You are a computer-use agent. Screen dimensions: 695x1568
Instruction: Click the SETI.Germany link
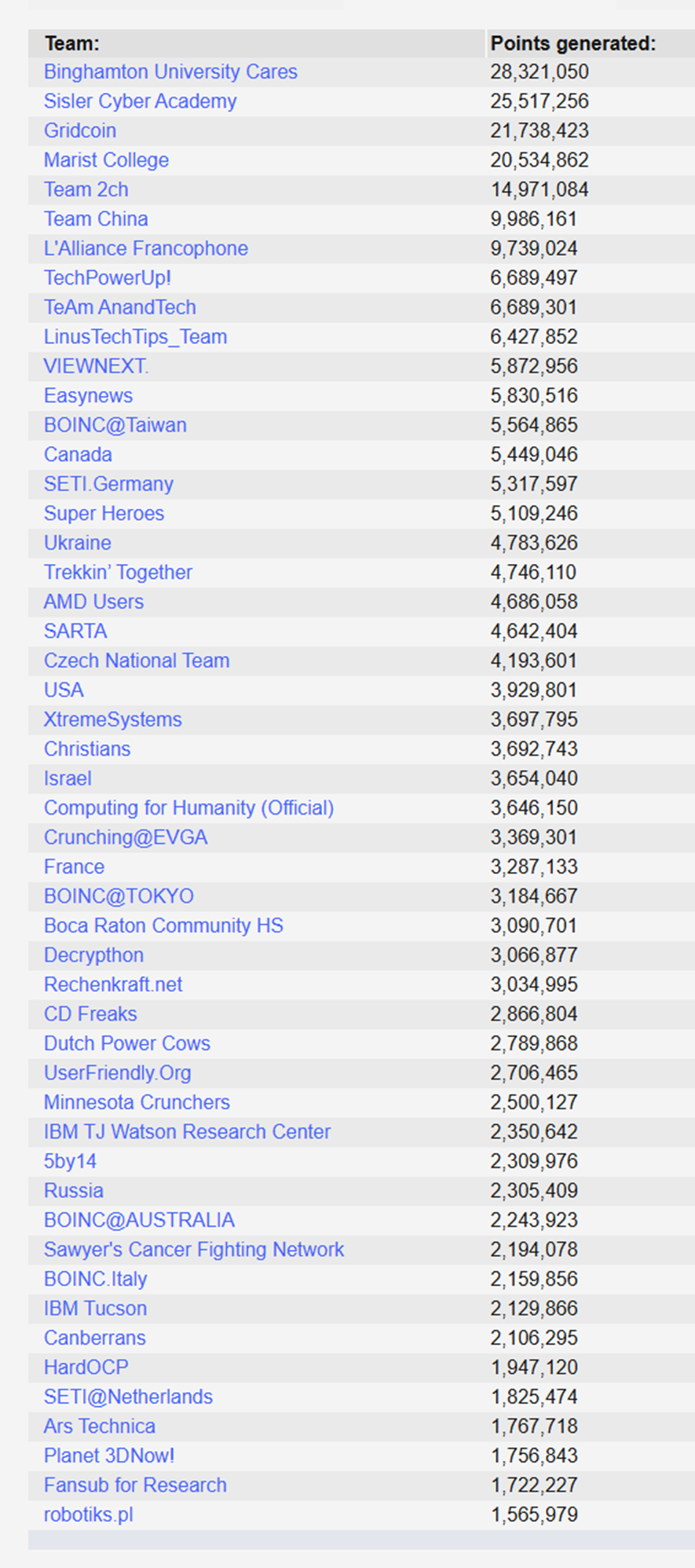[108, 484]
